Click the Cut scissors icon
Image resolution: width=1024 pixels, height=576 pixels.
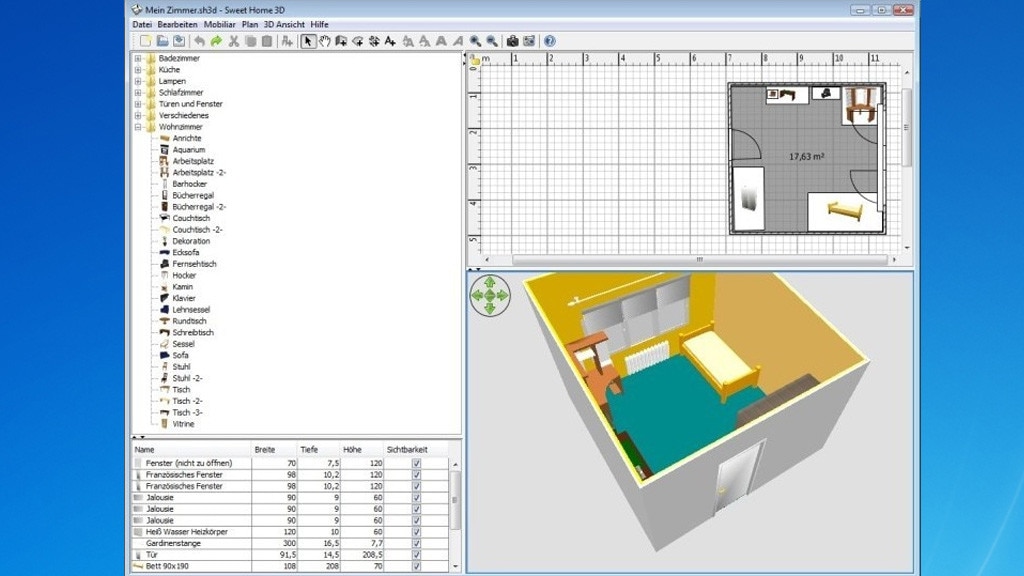tap(233, 41)
